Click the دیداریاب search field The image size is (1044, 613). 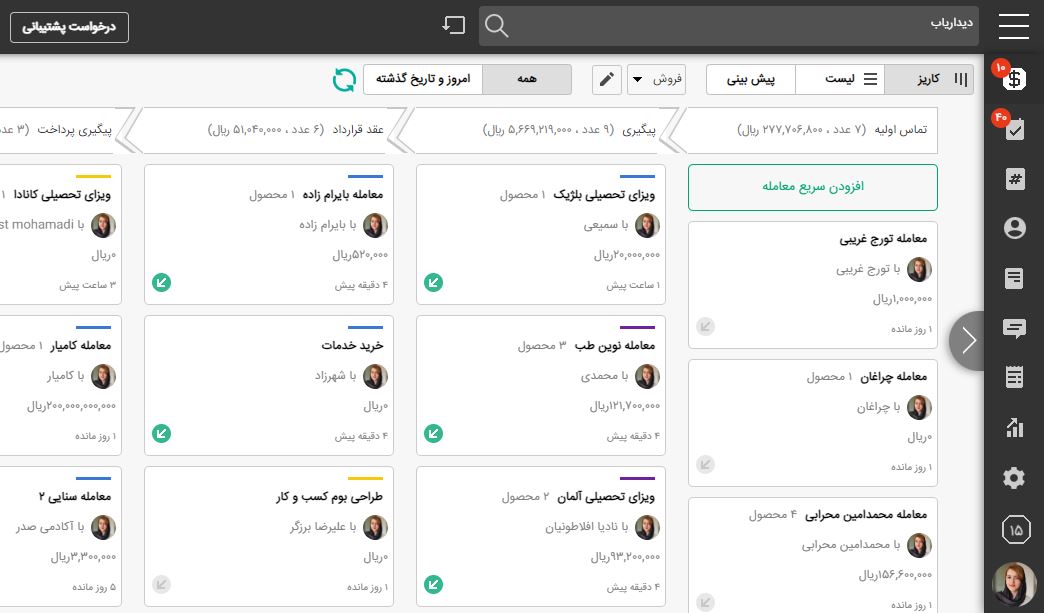[729, 27]
